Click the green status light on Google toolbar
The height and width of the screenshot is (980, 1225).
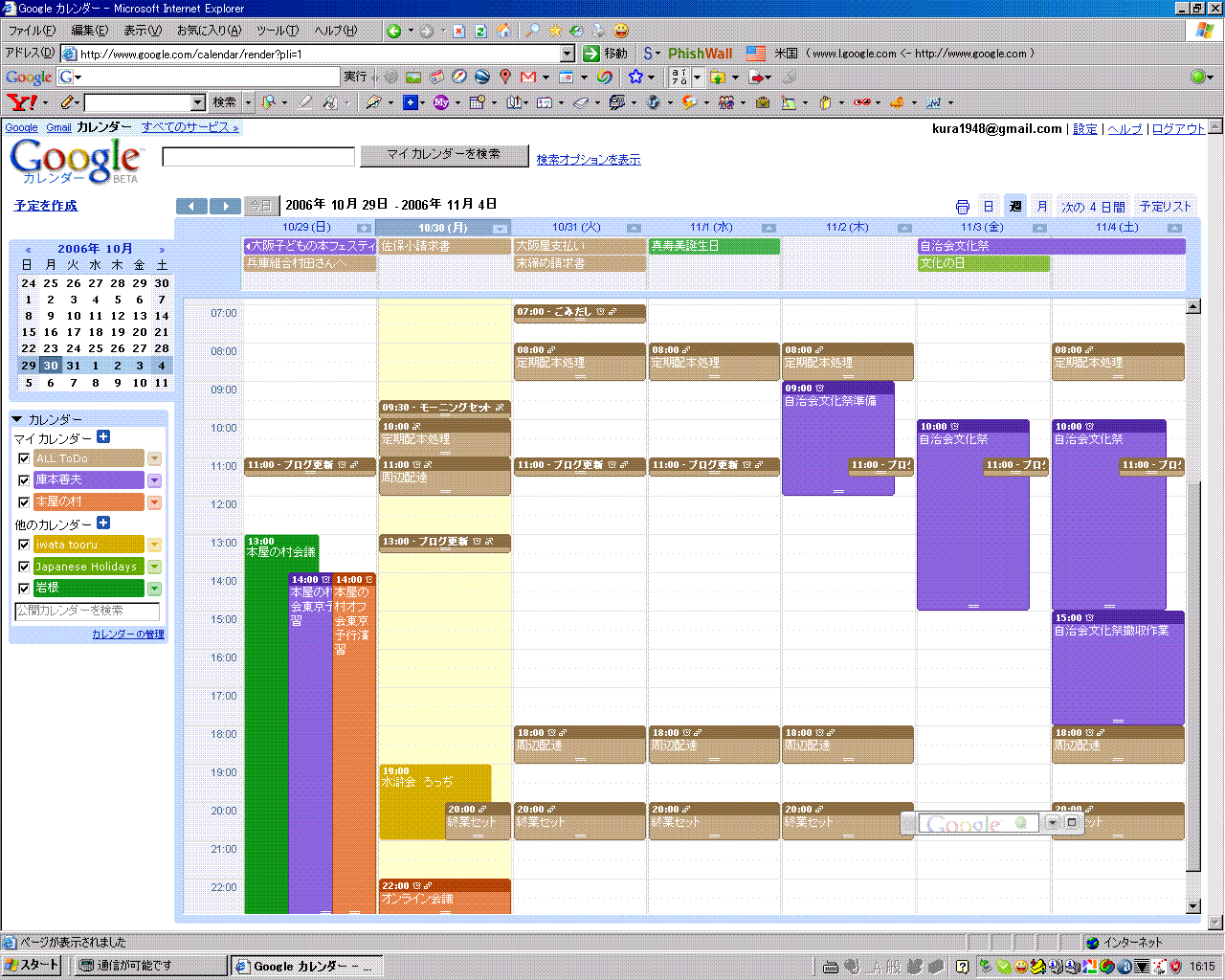(1197, 77)
